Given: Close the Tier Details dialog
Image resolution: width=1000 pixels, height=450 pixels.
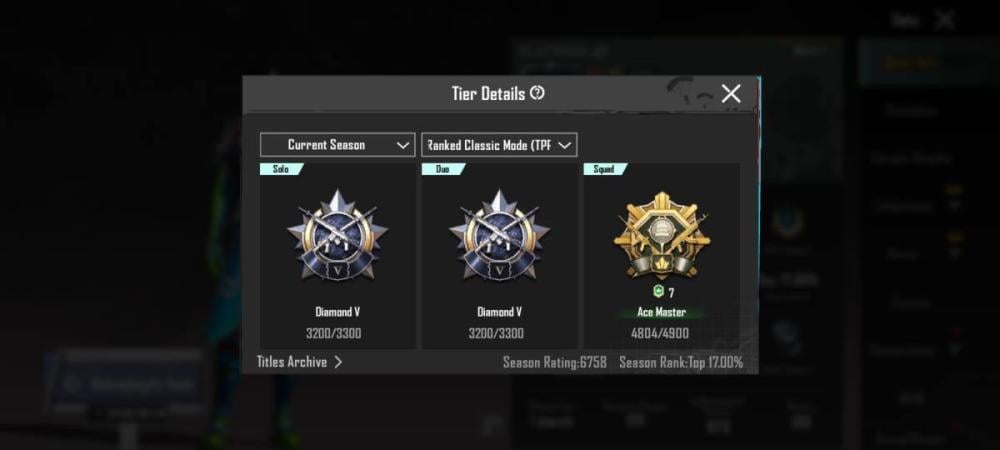Looking at the screenshot, I should [x=731, y=94].
